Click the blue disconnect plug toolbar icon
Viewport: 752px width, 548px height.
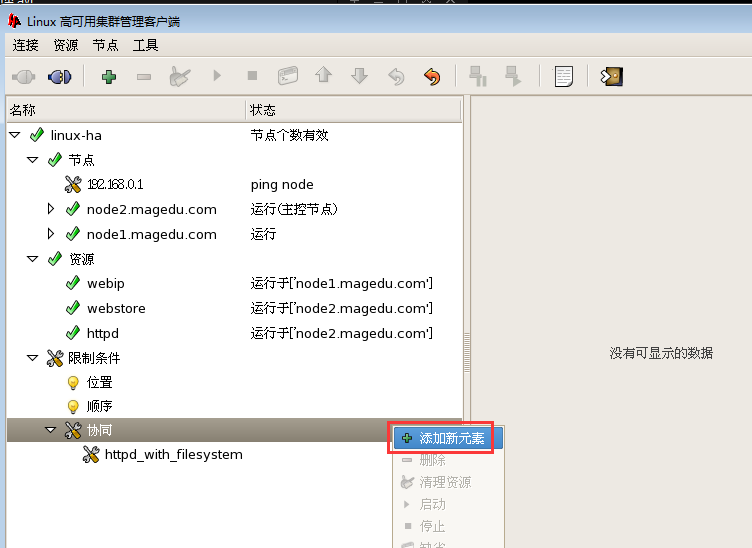[x=60, y=77]
